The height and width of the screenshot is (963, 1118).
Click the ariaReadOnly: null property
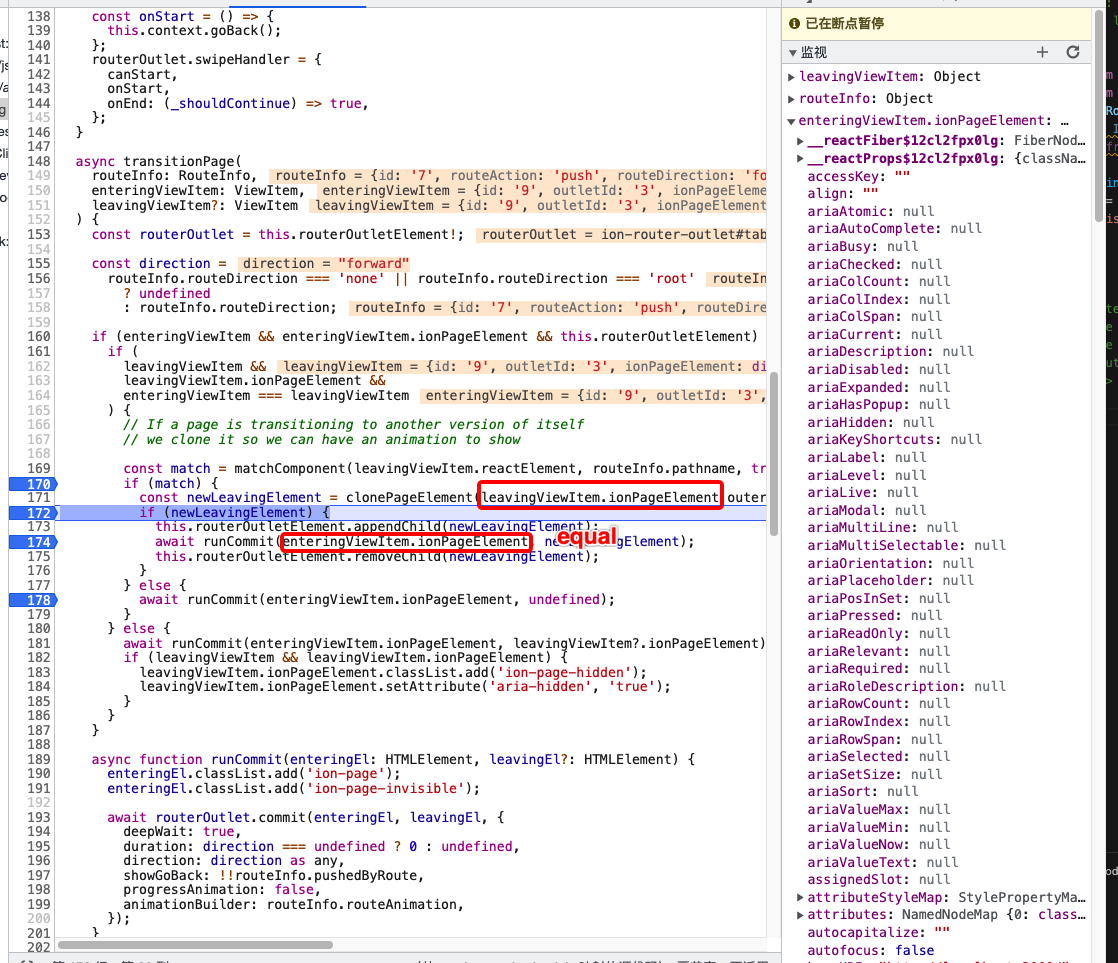(878, 634)
